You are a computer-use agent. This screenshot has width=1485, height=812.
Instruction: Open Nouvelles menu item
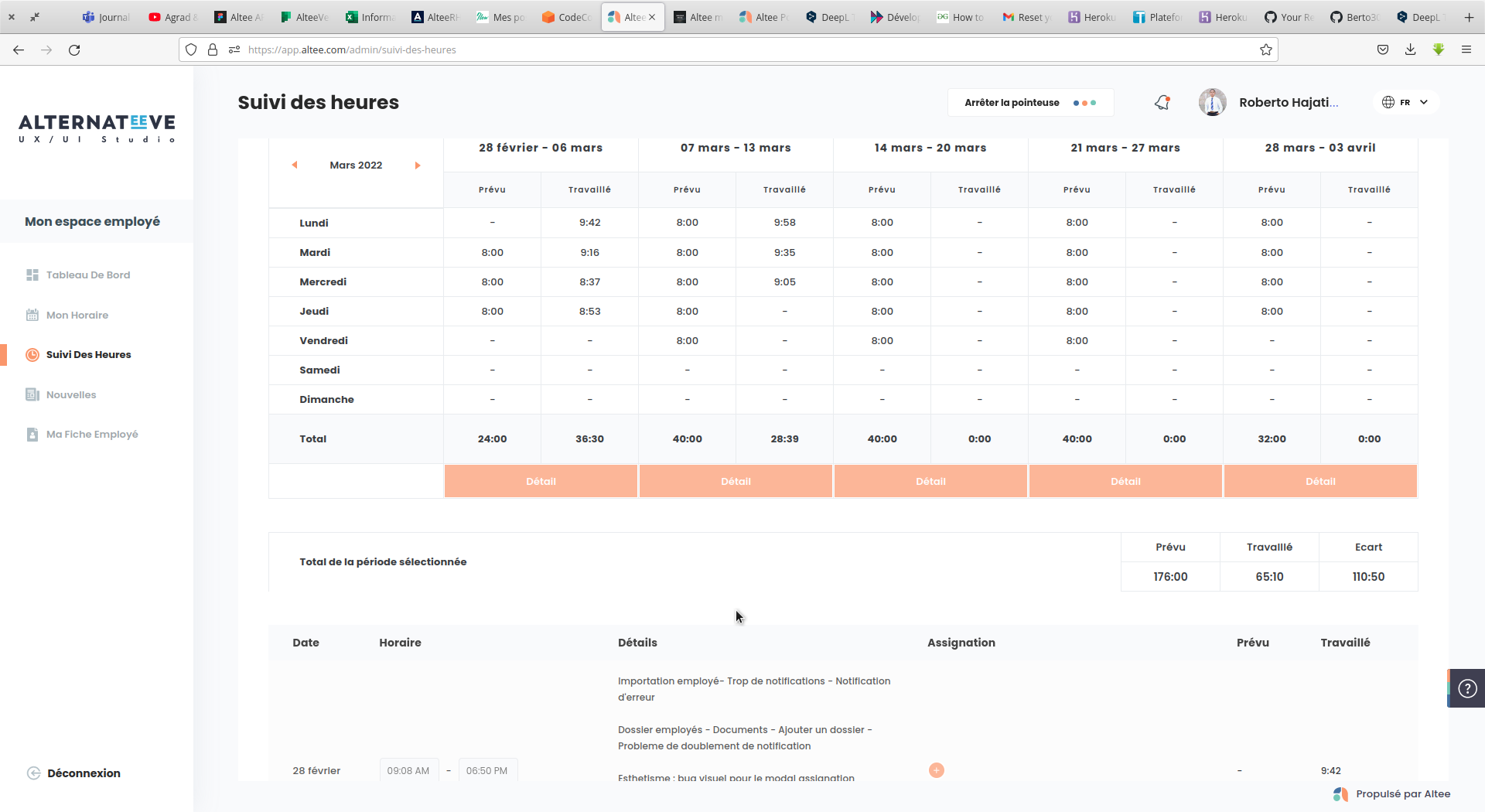pos(71,394)
